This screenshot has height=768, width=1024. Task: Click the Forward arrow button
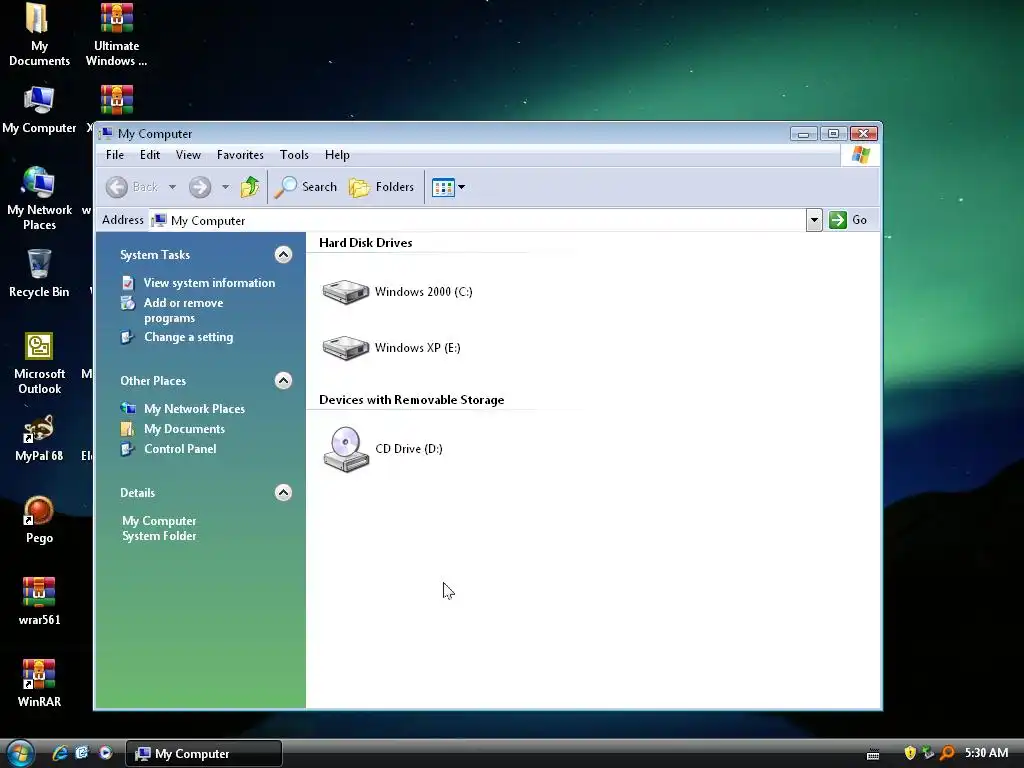click(x=200, y=187)
